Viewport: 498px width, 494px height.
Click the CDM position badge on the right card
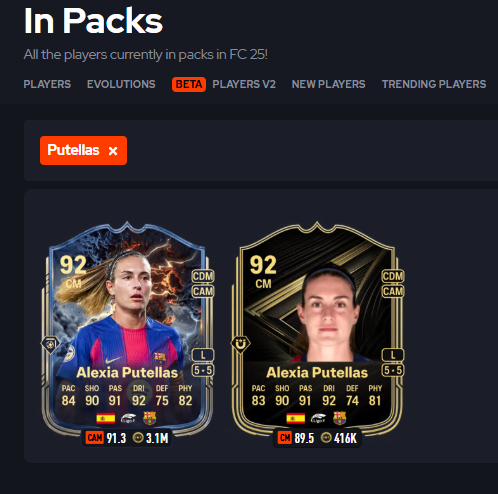click(x=393, y=276)
